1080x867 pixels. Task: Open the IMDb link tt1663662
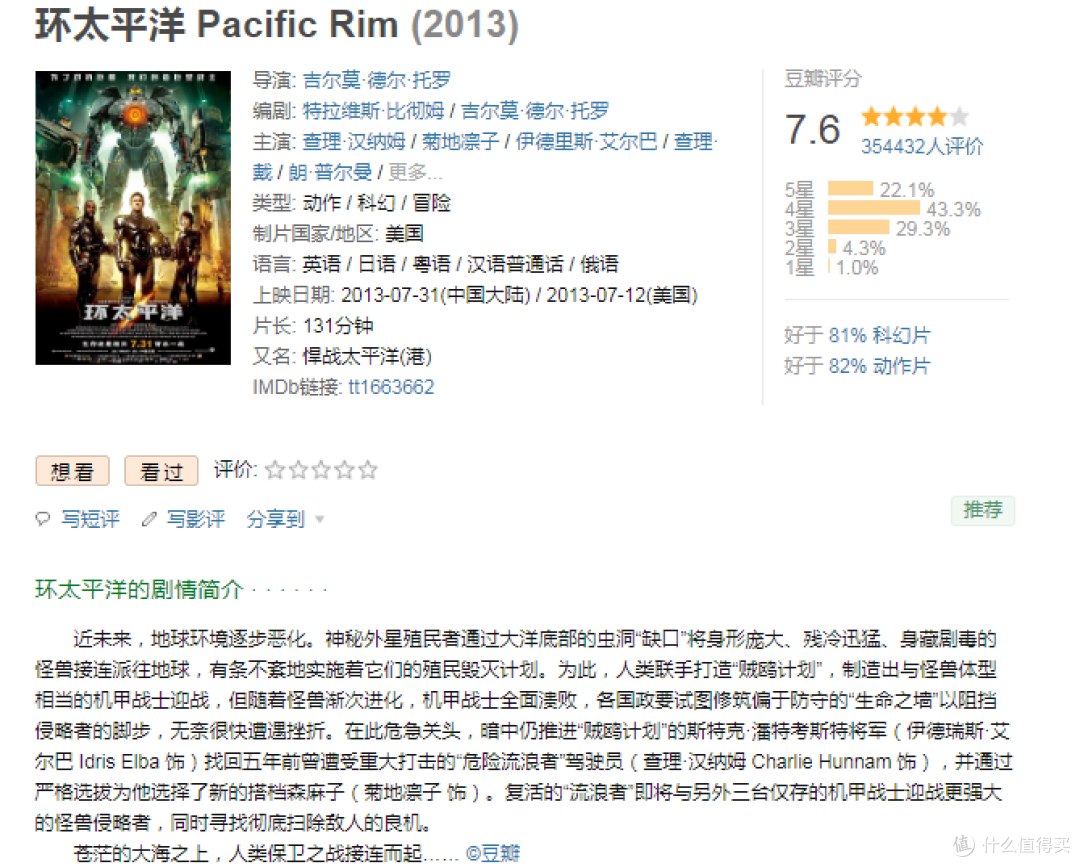pos(391,387)
